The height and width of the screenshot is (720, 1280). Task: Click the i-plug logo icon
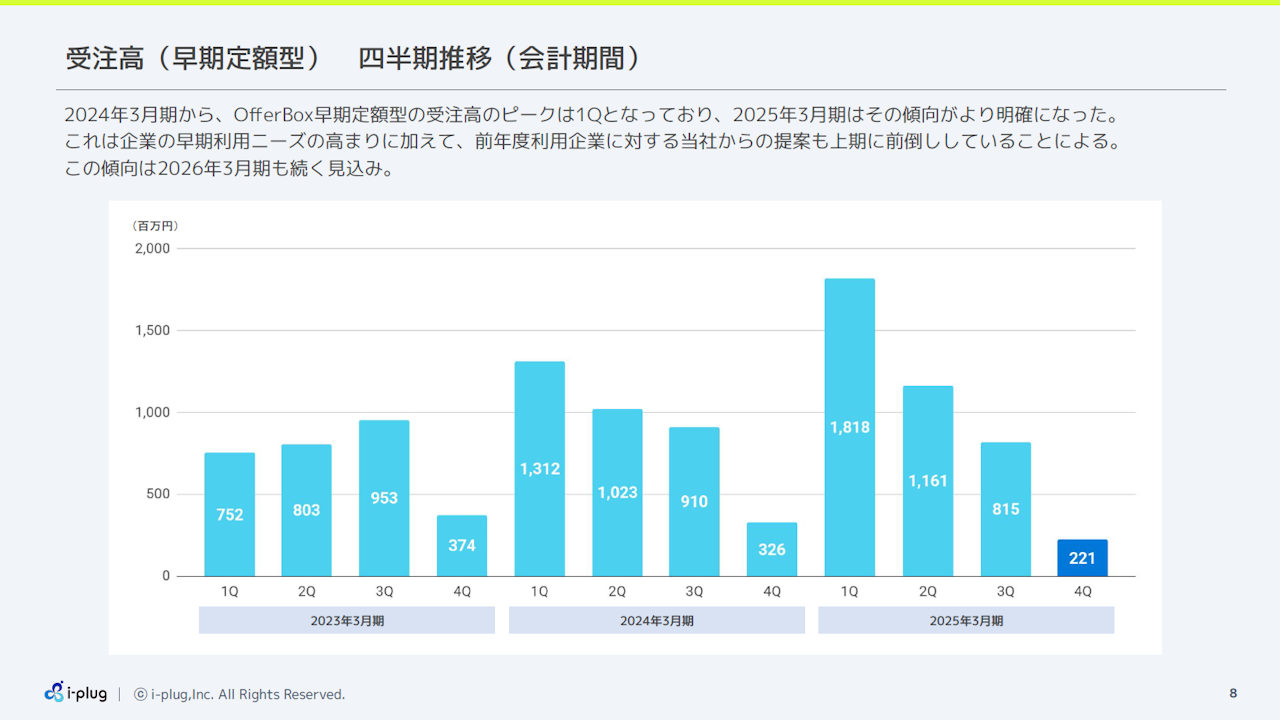(55, 692)
